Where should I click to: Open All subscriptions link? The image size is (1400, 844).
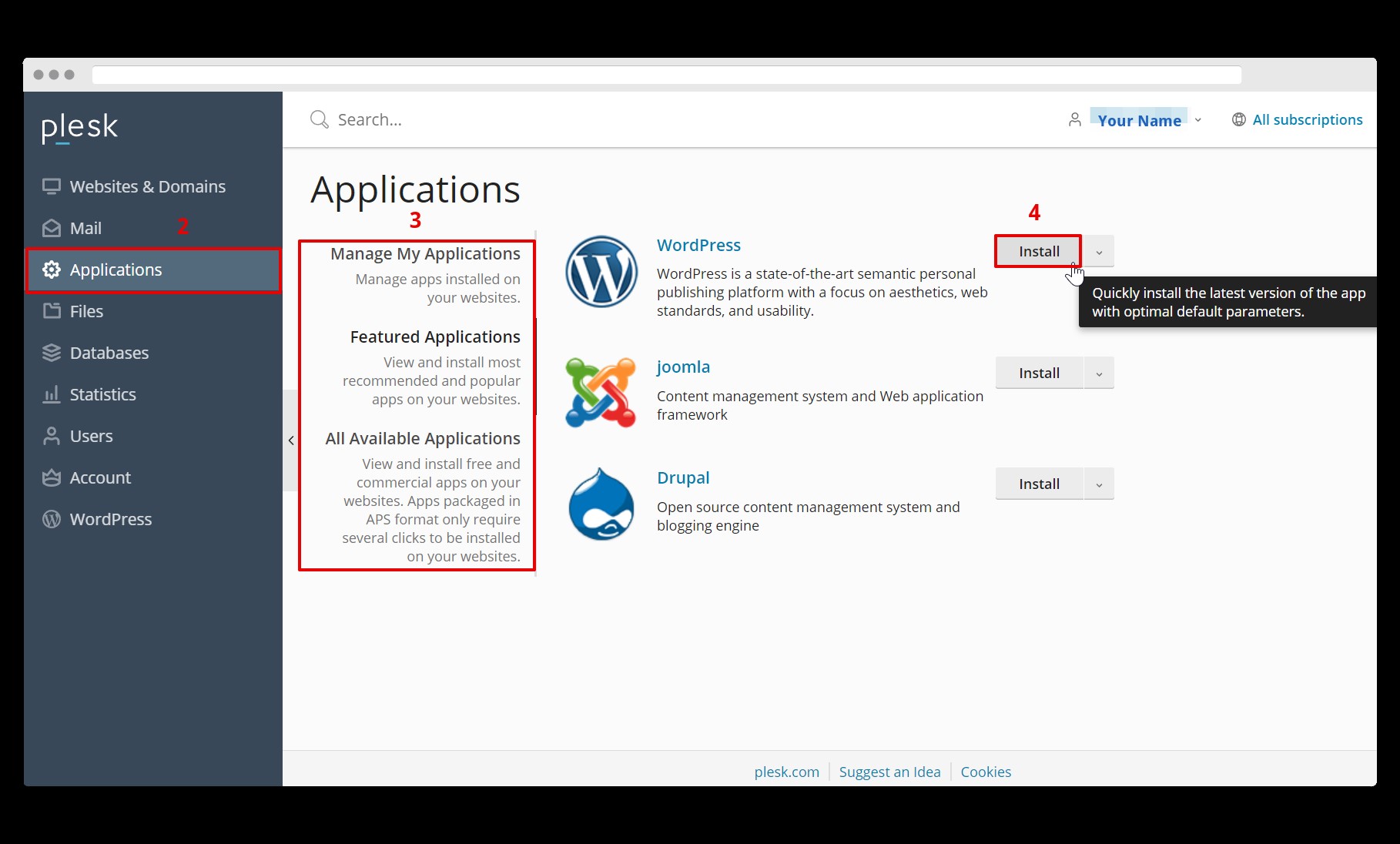click(x=1307, y=119)
